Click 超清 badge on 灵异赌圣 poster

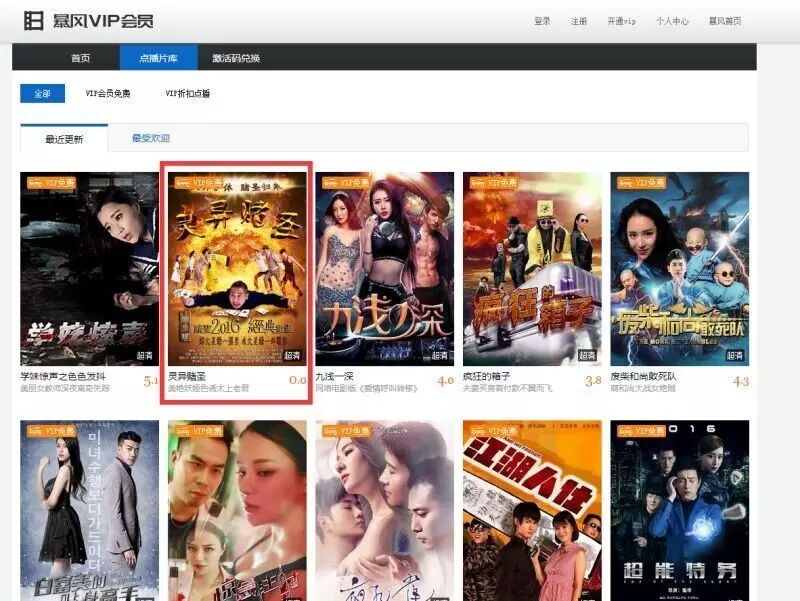[292, 355]
